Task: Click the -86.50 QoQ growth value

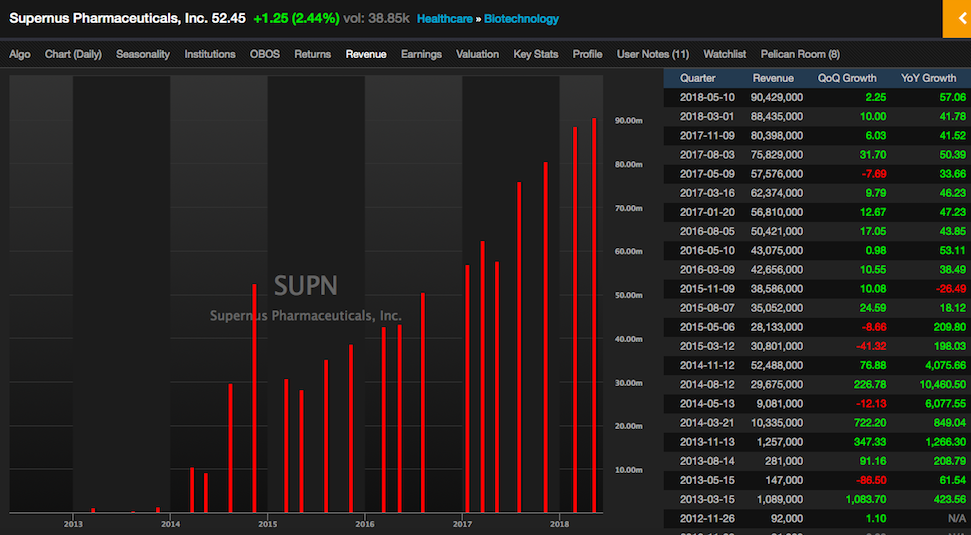Action: (x=870, y=481)
